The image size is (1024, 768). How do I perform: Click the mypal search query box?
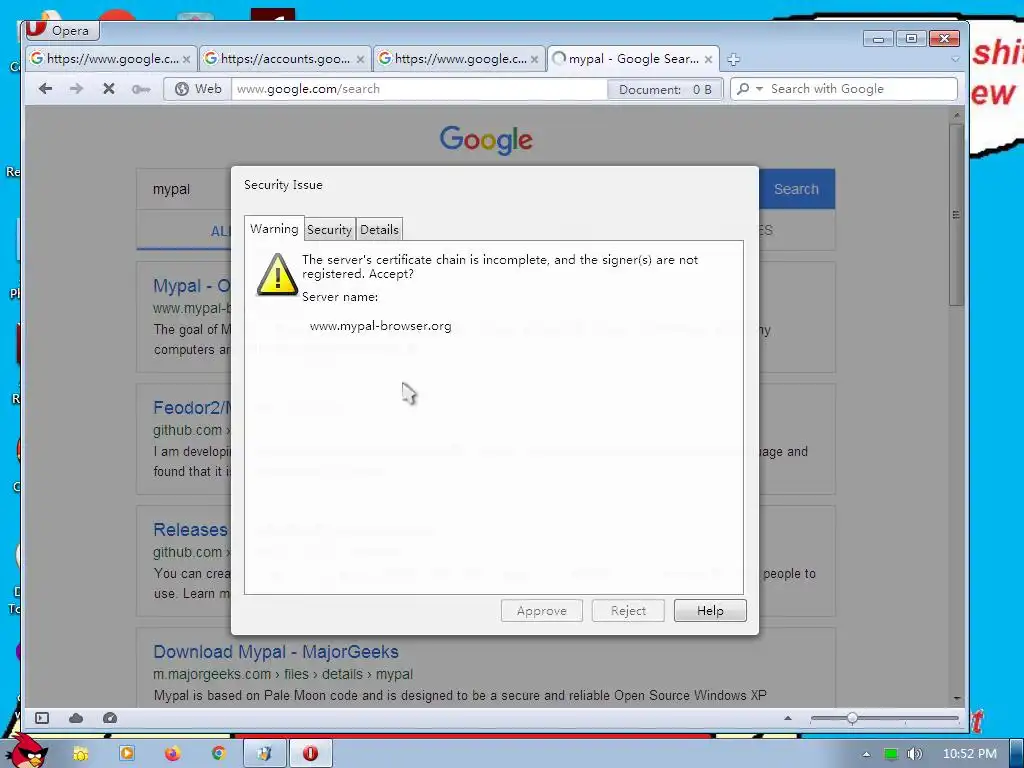(x=184, y=189)
